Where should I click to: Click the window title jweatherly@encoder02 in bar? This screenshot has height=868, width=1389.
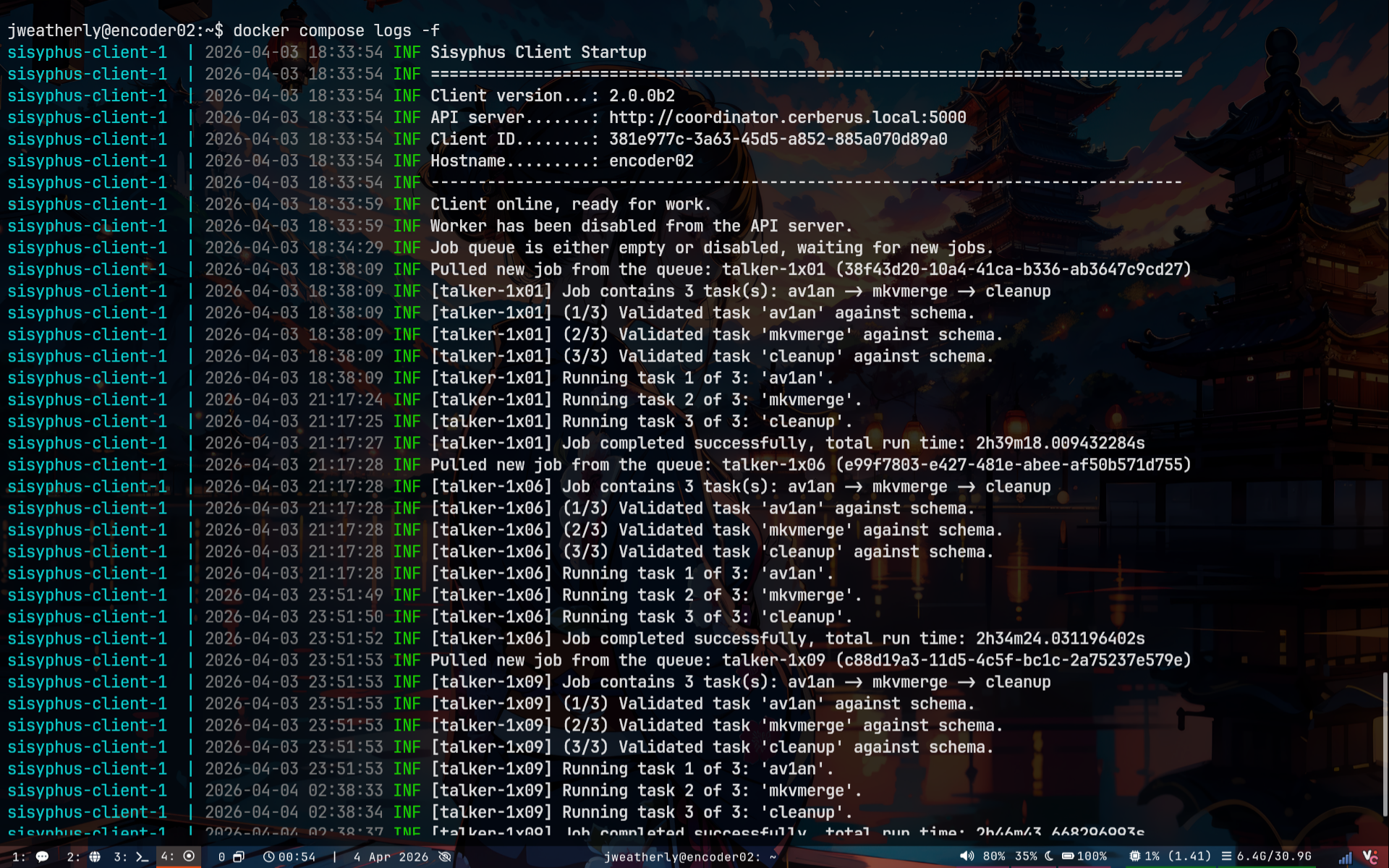[689, 856]
